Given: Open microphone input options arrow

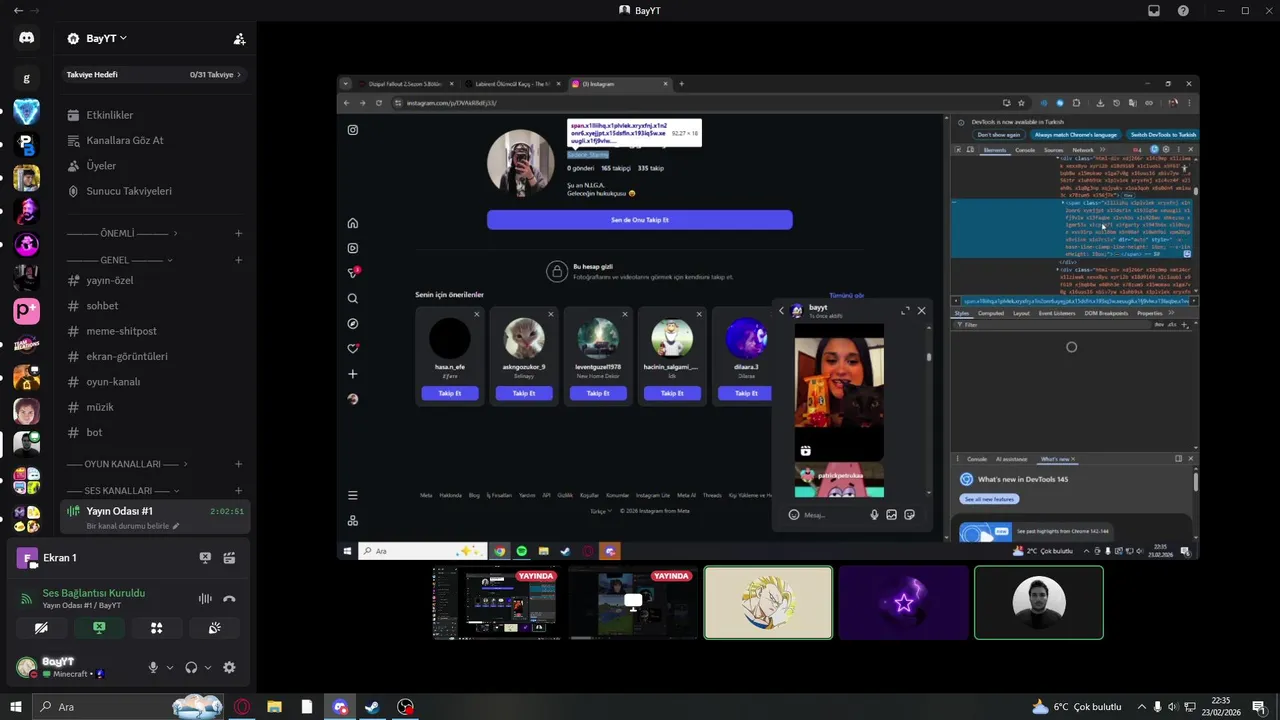Looking at the screenshot, I should (169, 668).
